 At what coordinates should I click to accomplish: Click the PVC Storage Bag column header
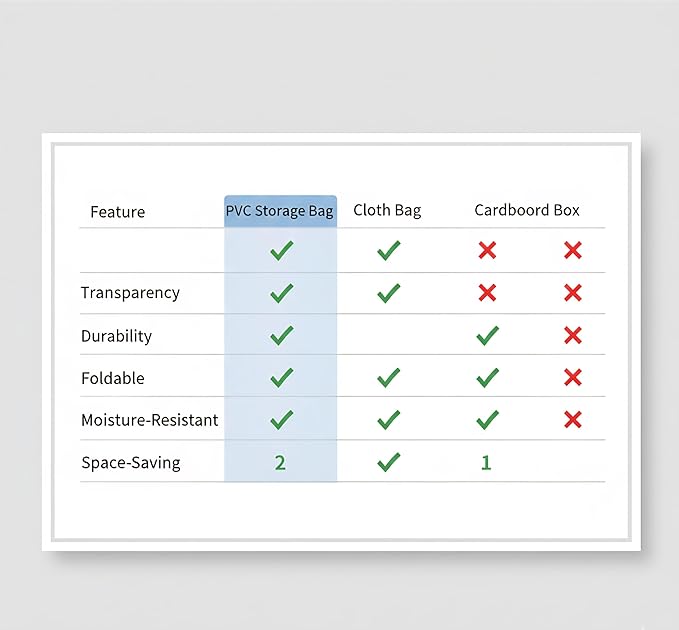point(280,211)
